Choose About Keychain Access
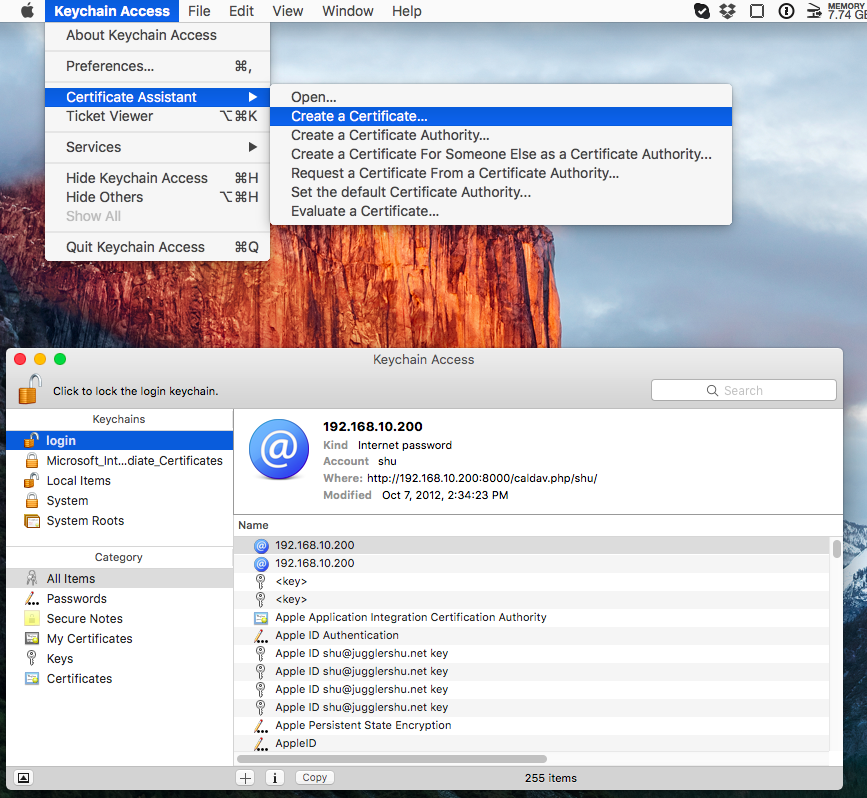The height and width of the screenshot is (798, 867). [157, 35]
